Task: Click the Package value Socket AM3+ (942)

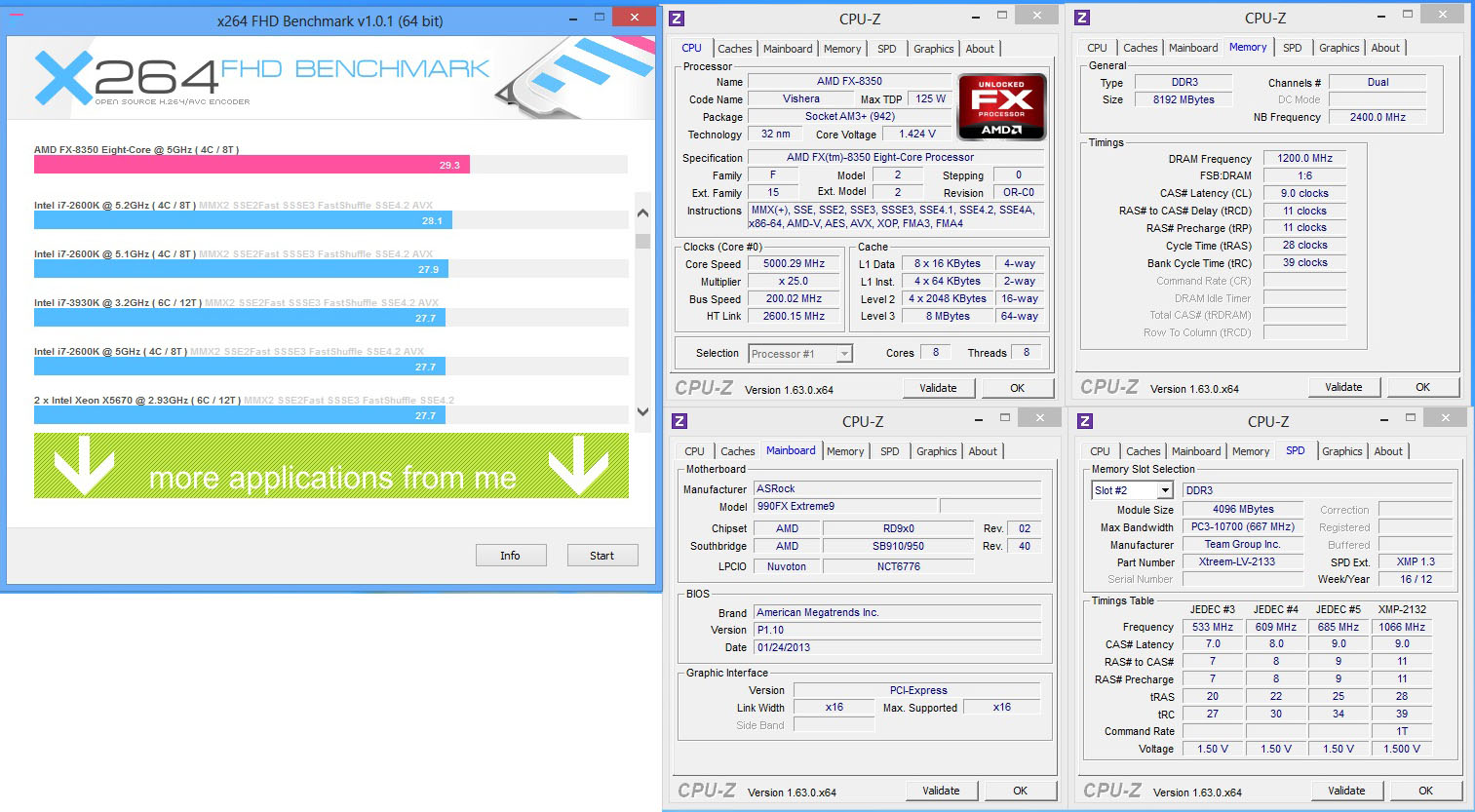Action: click(849, 116)
